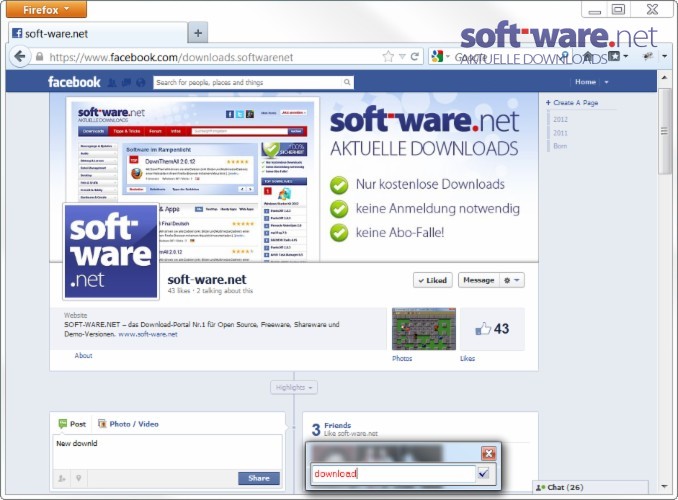Close the popup with red X

489,454
